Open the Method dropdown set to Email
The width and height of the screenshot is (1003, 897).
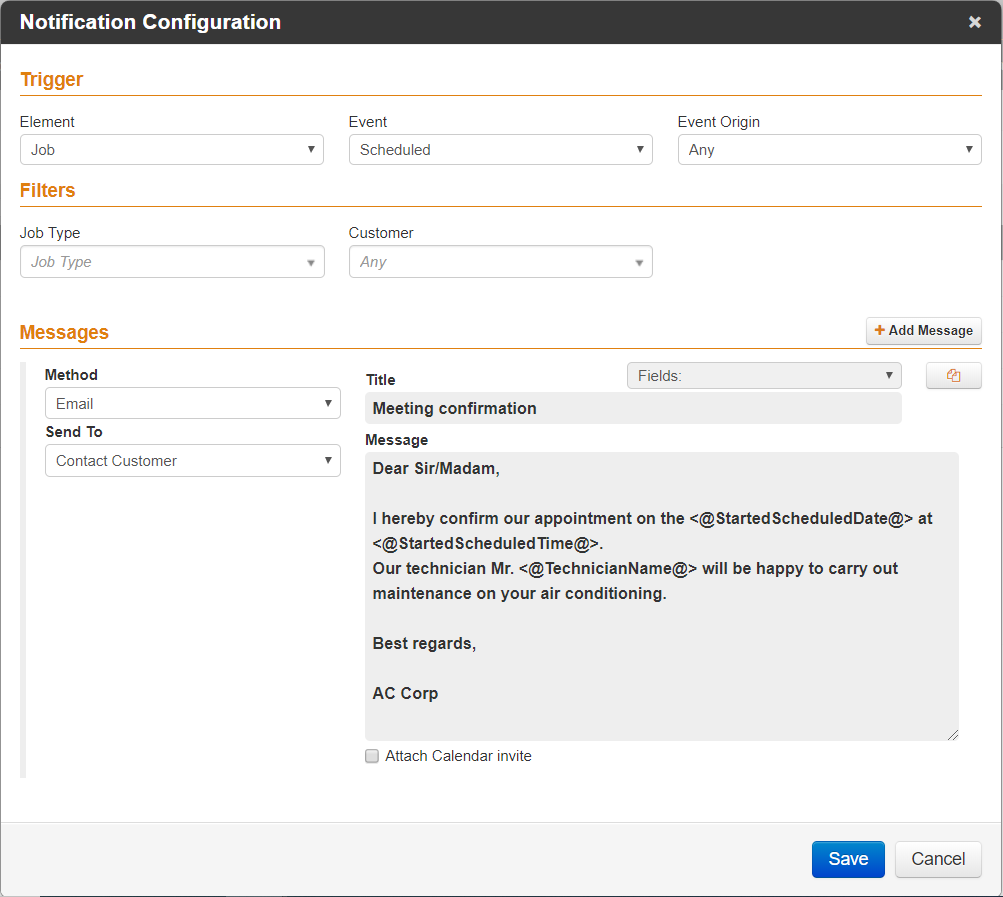coord(192,404)
